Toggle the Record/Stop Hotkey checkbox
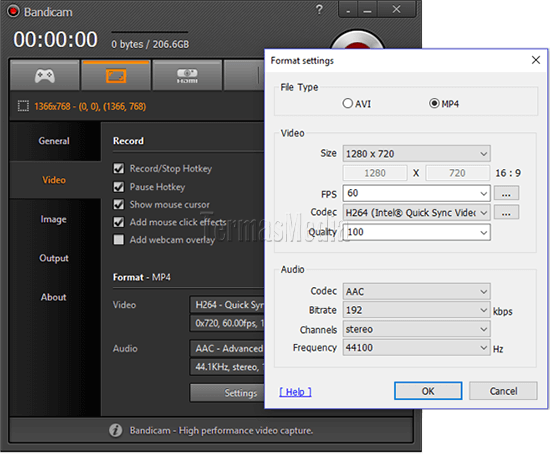This screenshot has height=454, width=550. 119,168
